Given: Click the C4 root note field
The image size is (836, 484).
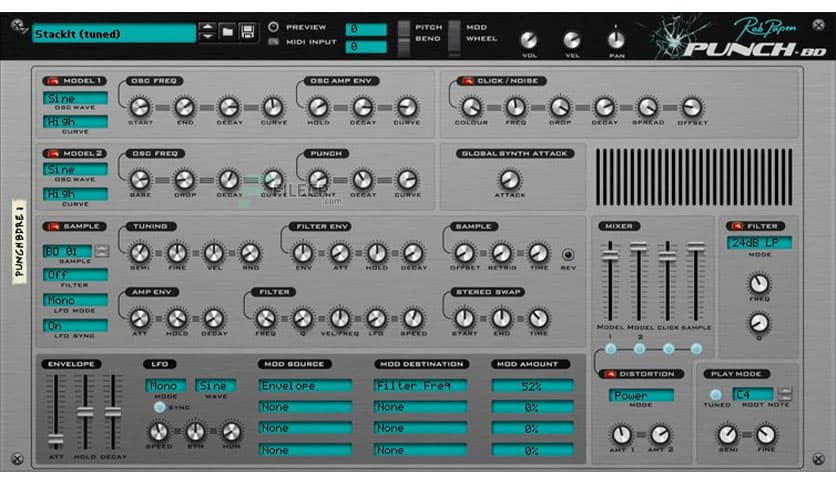Looking at the screenshot, I should pos(753,394).
